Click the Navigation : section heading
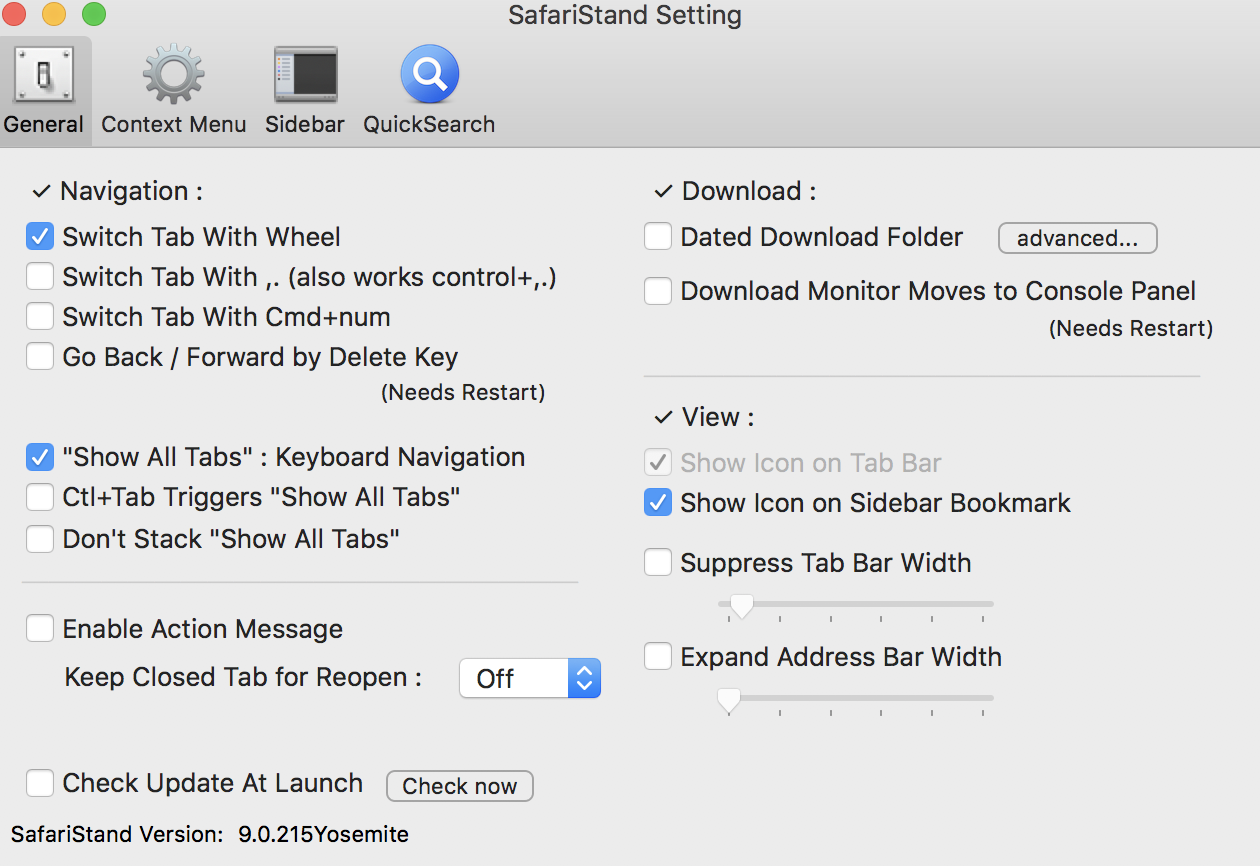Screen dimensions: 1260x866 [x=132, y=191]
